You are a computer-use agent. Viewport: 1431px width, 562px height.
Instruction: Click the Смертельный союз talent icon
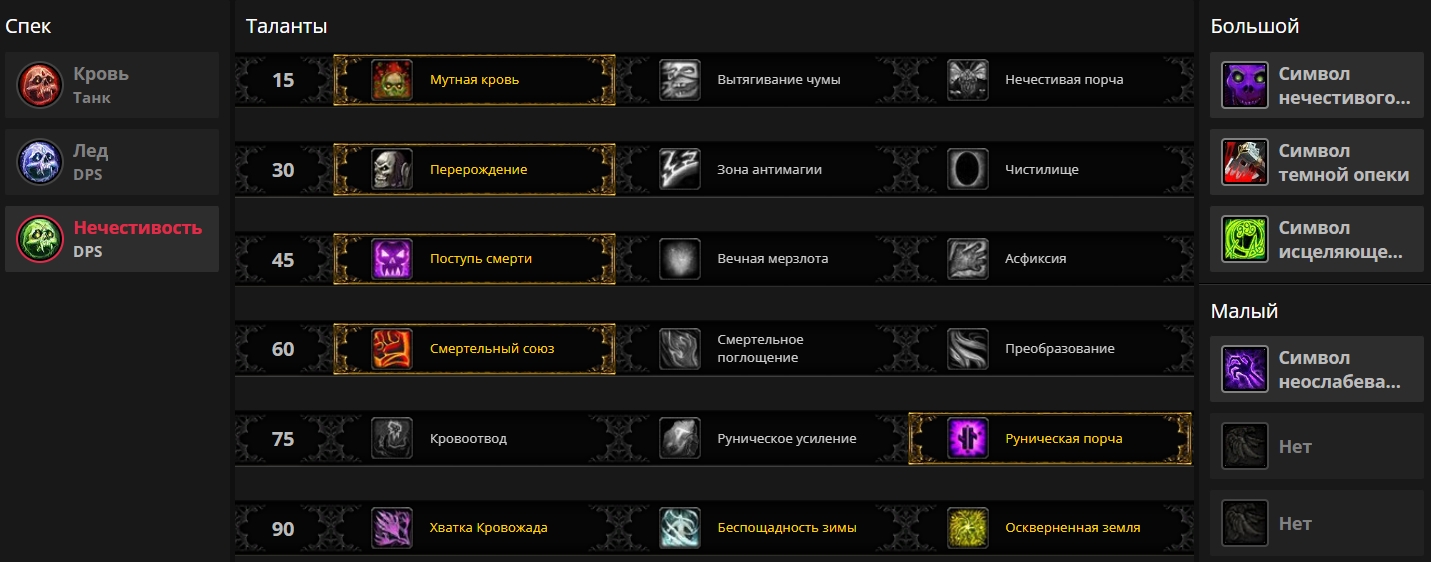tap(392, 349)
